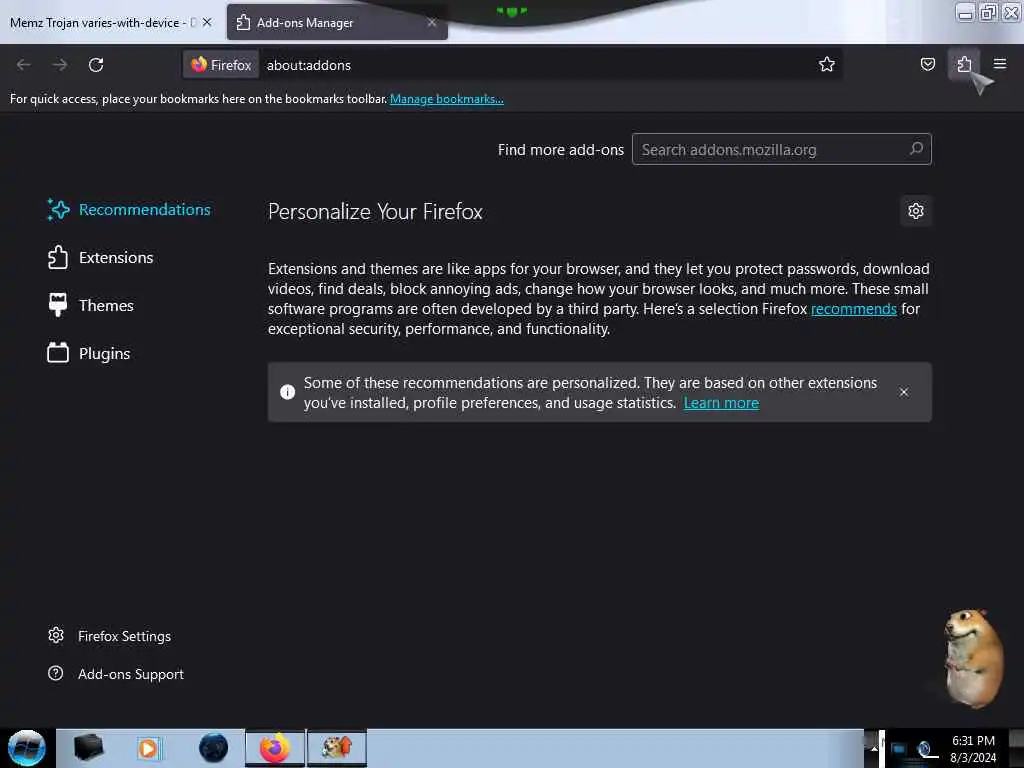Go forward using the forward arrow

click(60, 65)
